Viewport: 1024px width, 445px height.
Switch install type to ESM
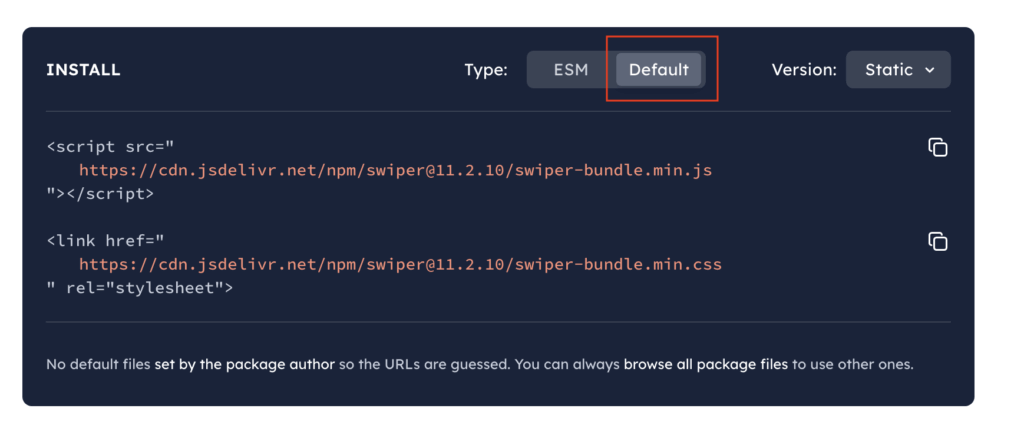click(571, 69)
